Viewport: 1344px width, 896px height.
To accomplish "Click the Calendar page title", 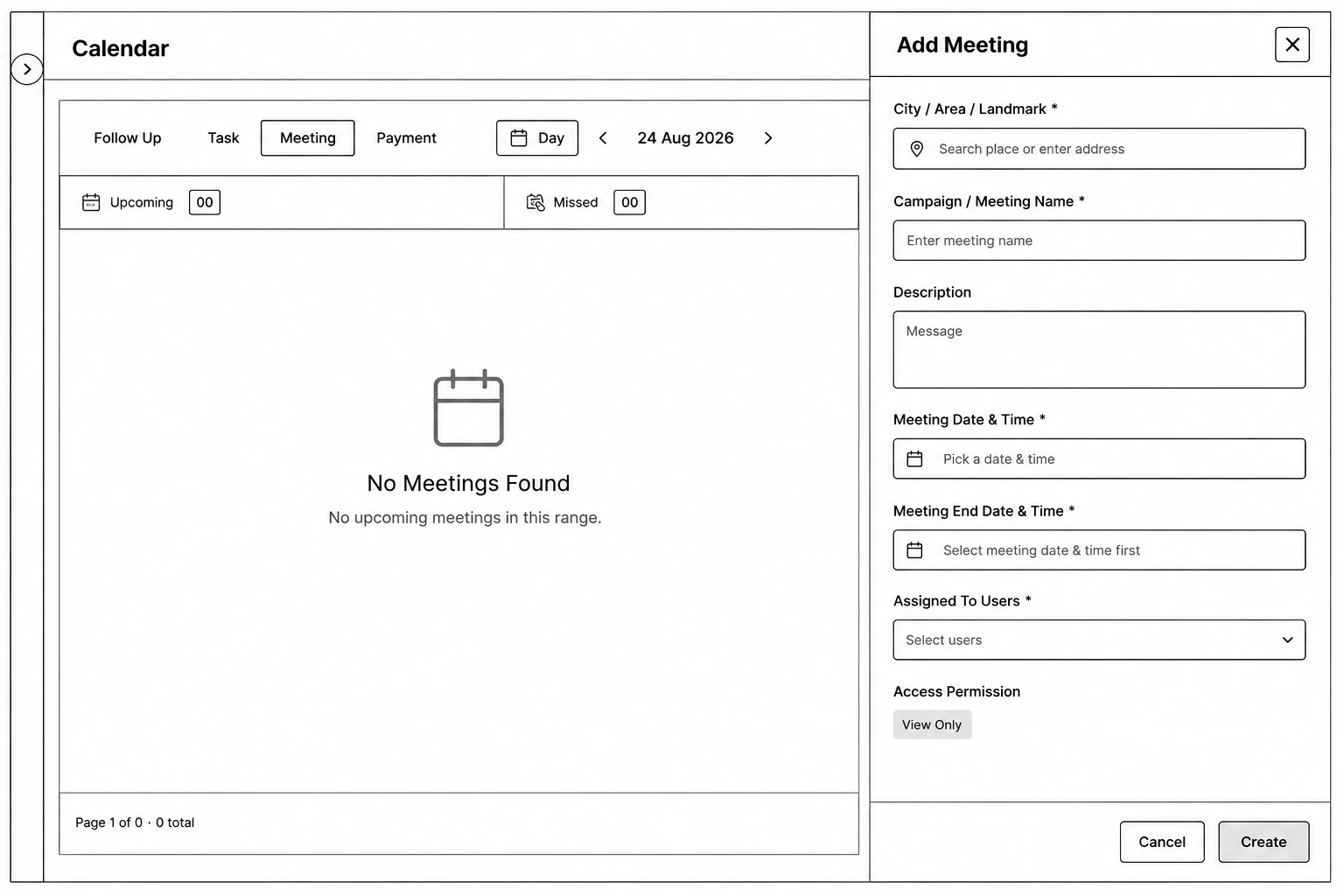I will coord(120,48).
